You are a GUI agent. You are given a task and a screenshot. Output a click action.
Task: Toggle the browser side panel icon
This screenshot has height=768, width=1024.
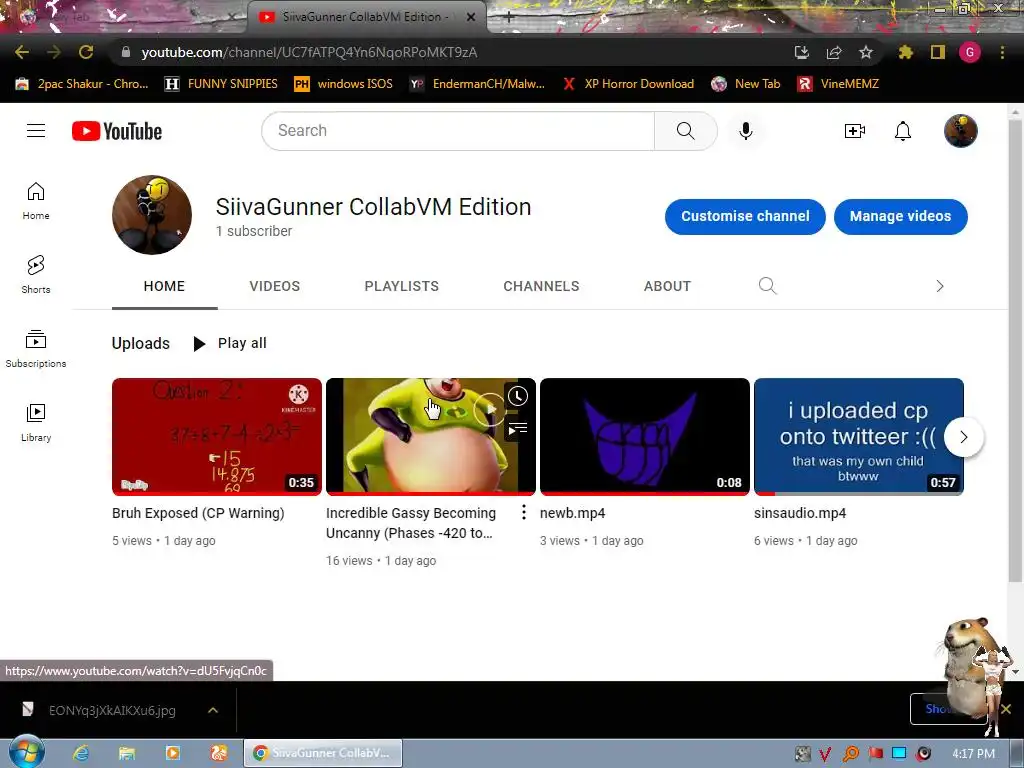tap(938, 52)
